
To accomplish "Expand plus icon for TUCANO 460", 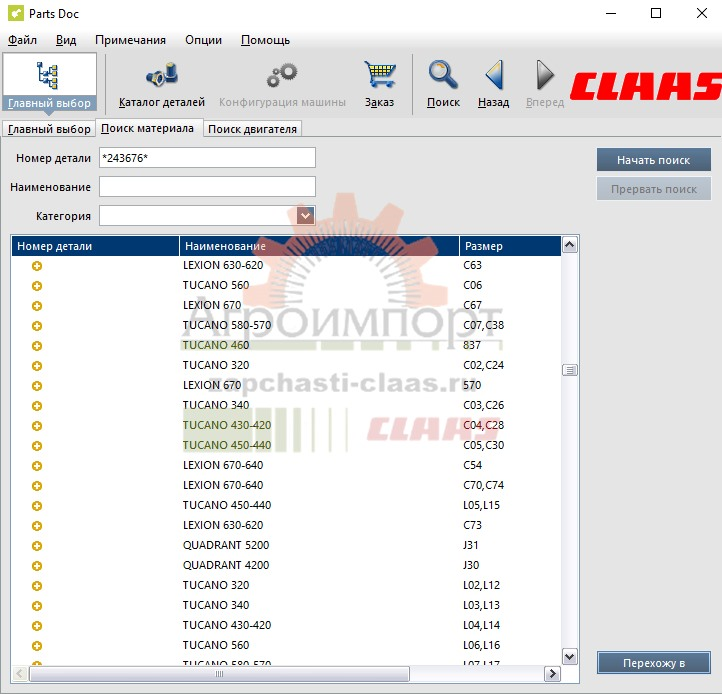I will [x=37, y=346].
